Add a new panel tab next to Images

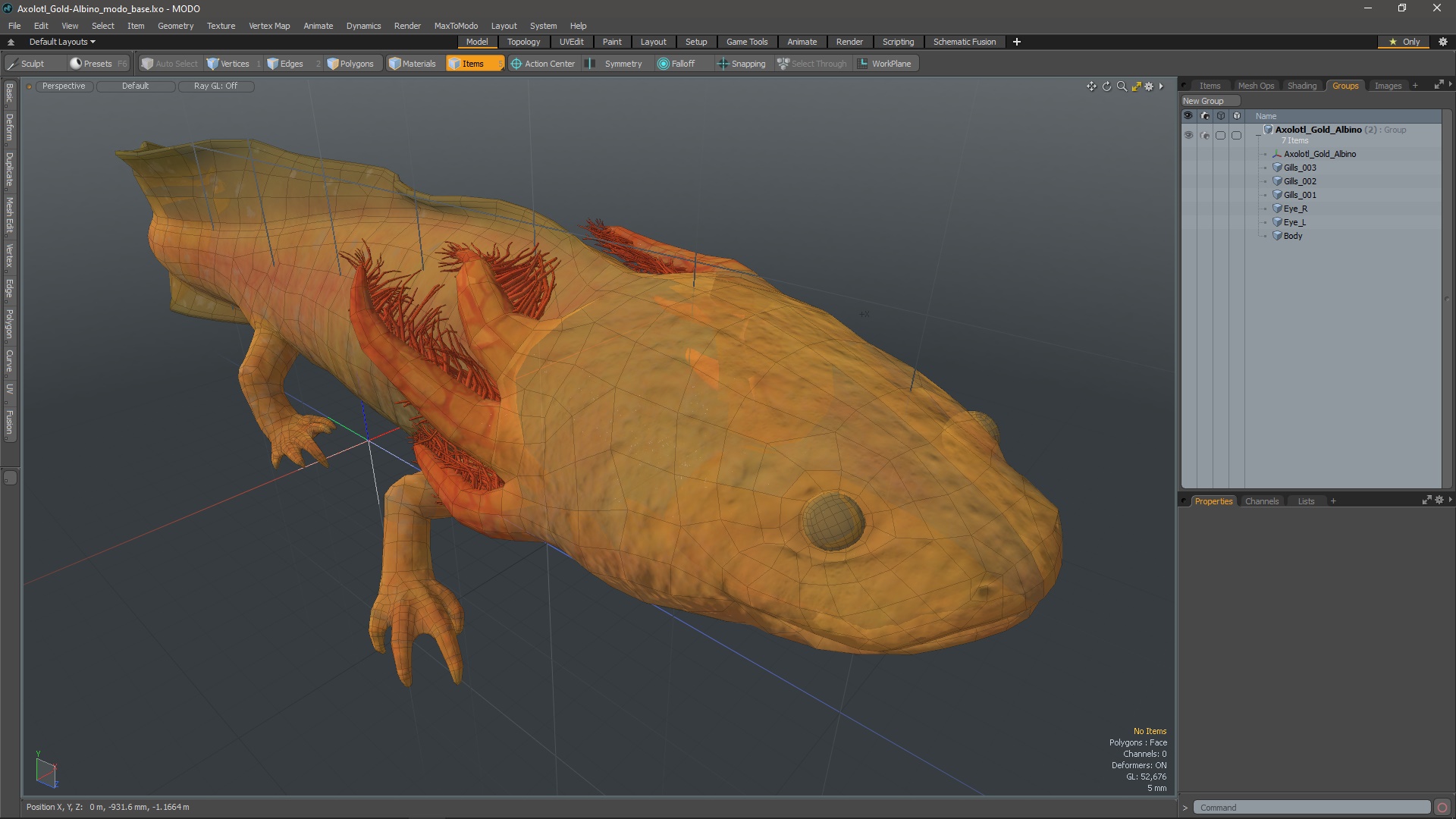click(1415, 86)
